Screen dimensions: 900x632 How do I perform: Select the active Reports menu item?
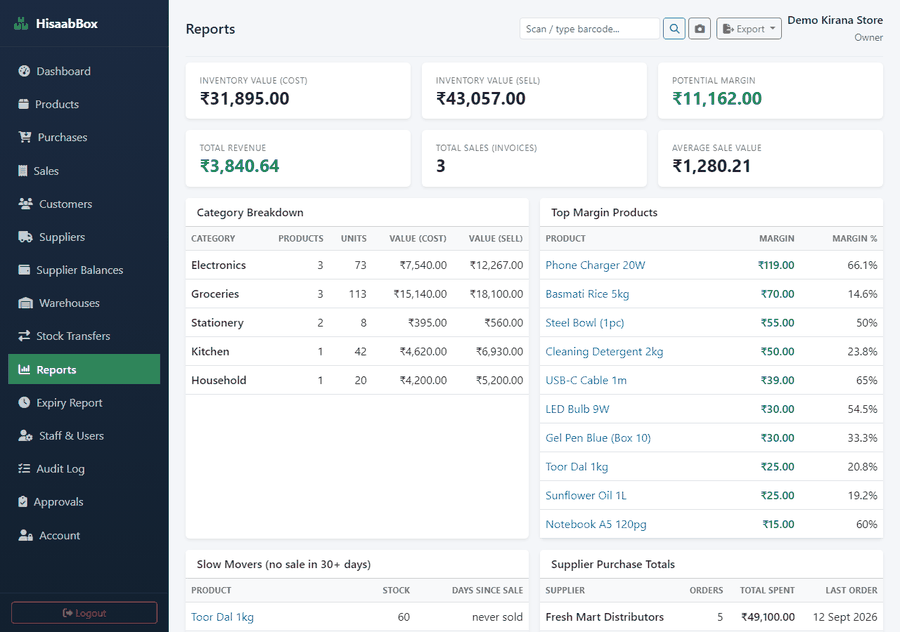pos(84,369)
